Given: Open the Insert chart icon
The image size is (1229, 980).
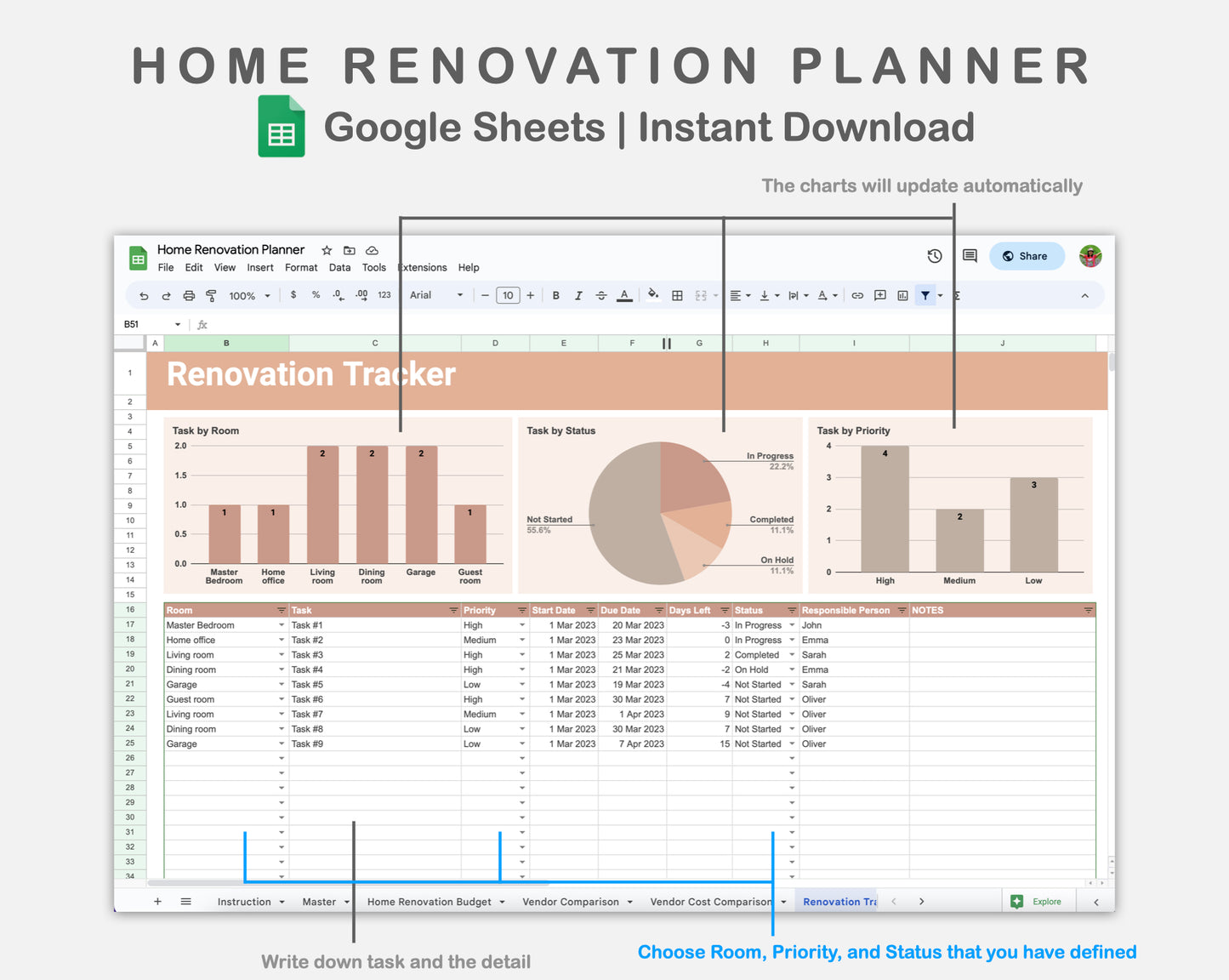Looking at the screenshot, I should coord(902,295).
